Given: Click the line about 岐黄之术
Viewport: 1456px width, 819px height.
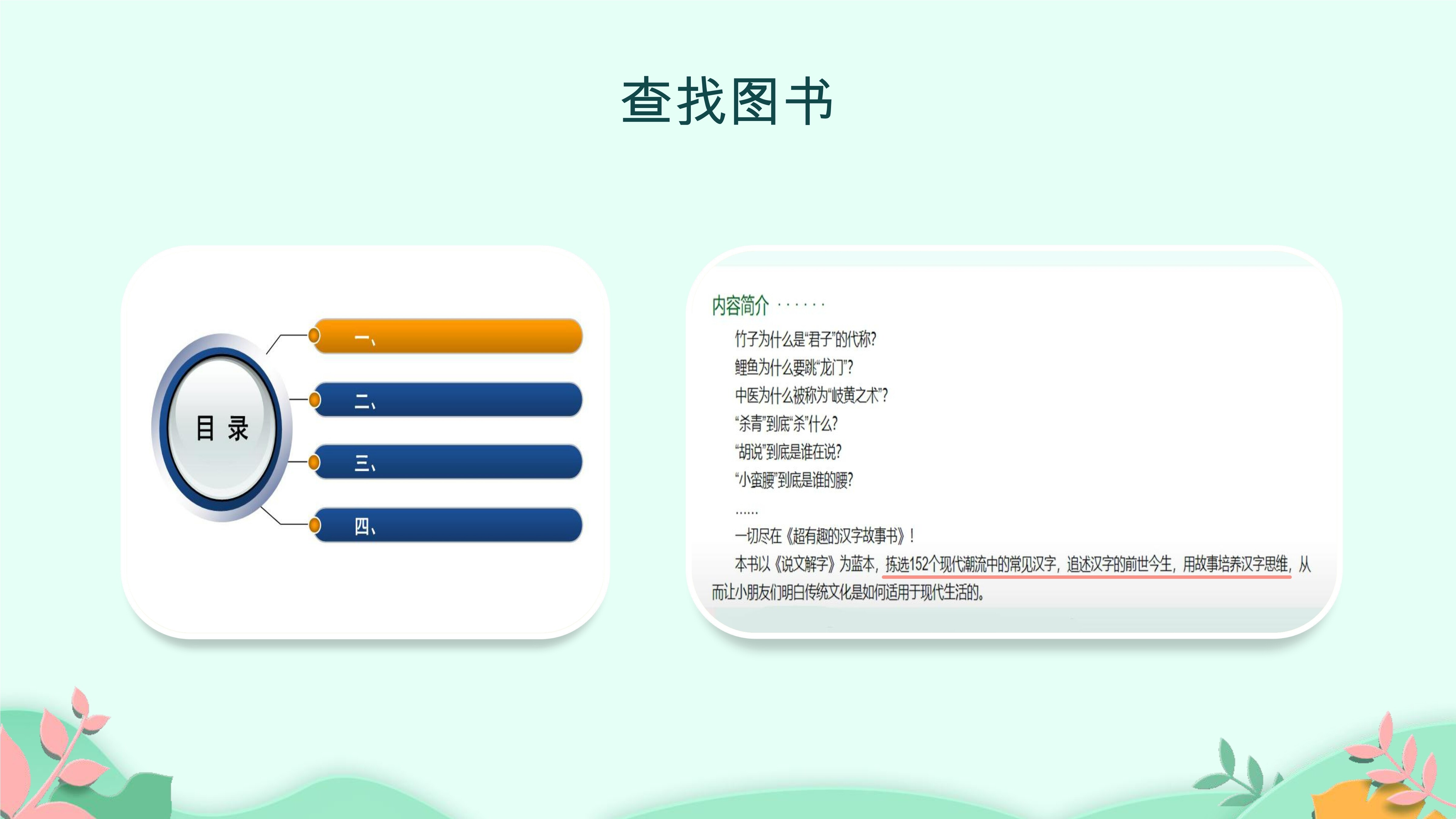Looking at the screenshot, I should [x=811, y=396].
